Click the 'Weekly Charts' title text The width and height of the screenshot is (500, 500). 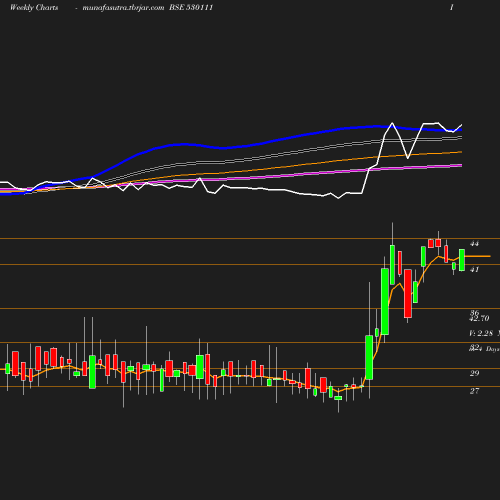(x=34, y=8)
